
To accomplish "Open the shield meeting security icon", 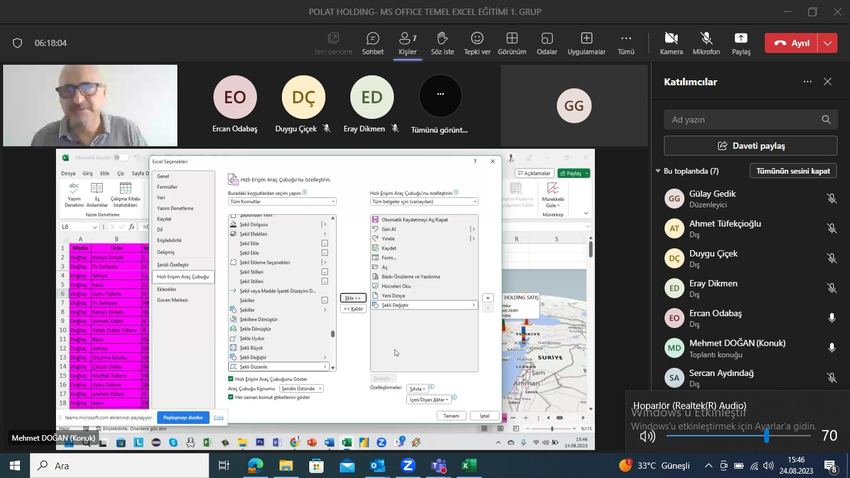I will [x=17, y=43].
